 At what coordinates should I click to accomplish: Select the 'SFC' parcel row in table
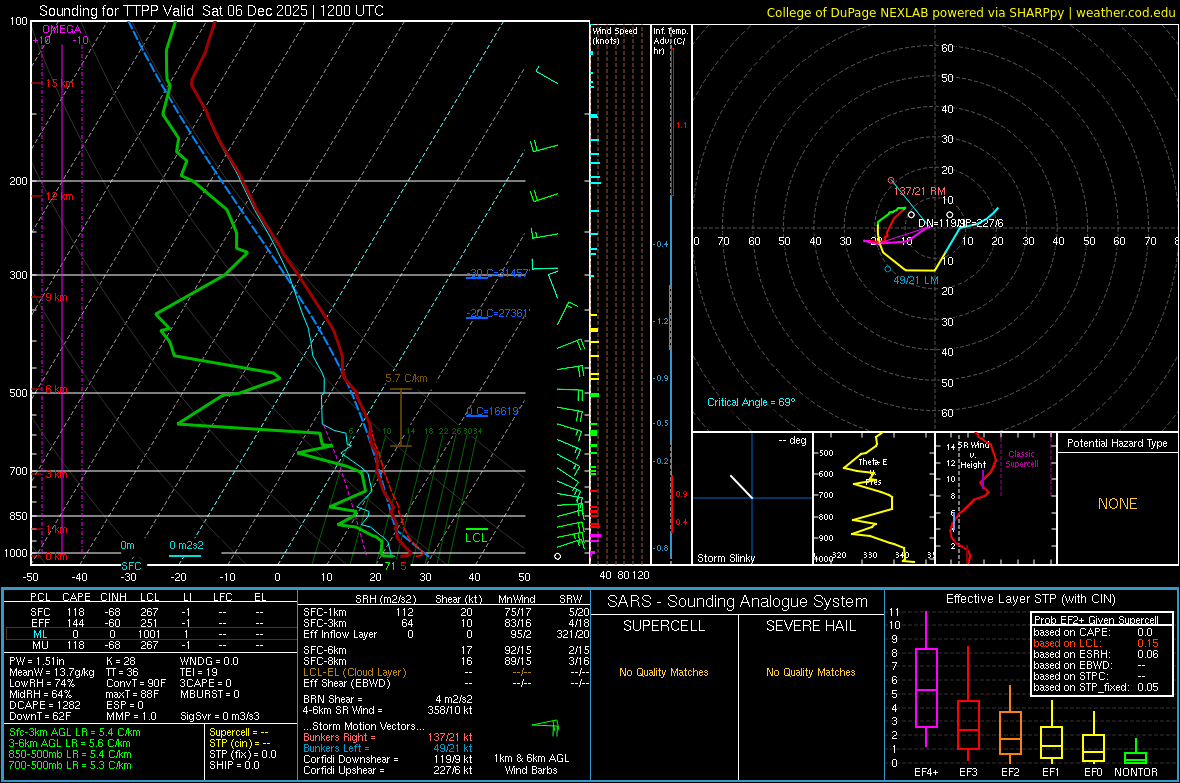151,612
